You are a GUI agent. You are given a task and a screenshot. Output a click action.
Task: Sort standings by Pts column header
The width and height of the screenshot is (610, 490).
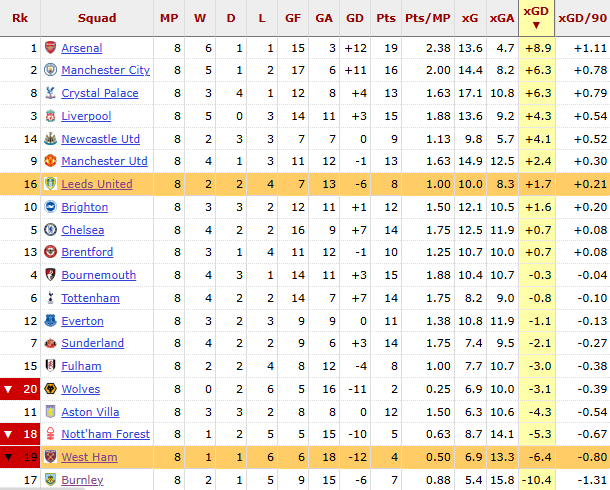click(x=386, y=18)
